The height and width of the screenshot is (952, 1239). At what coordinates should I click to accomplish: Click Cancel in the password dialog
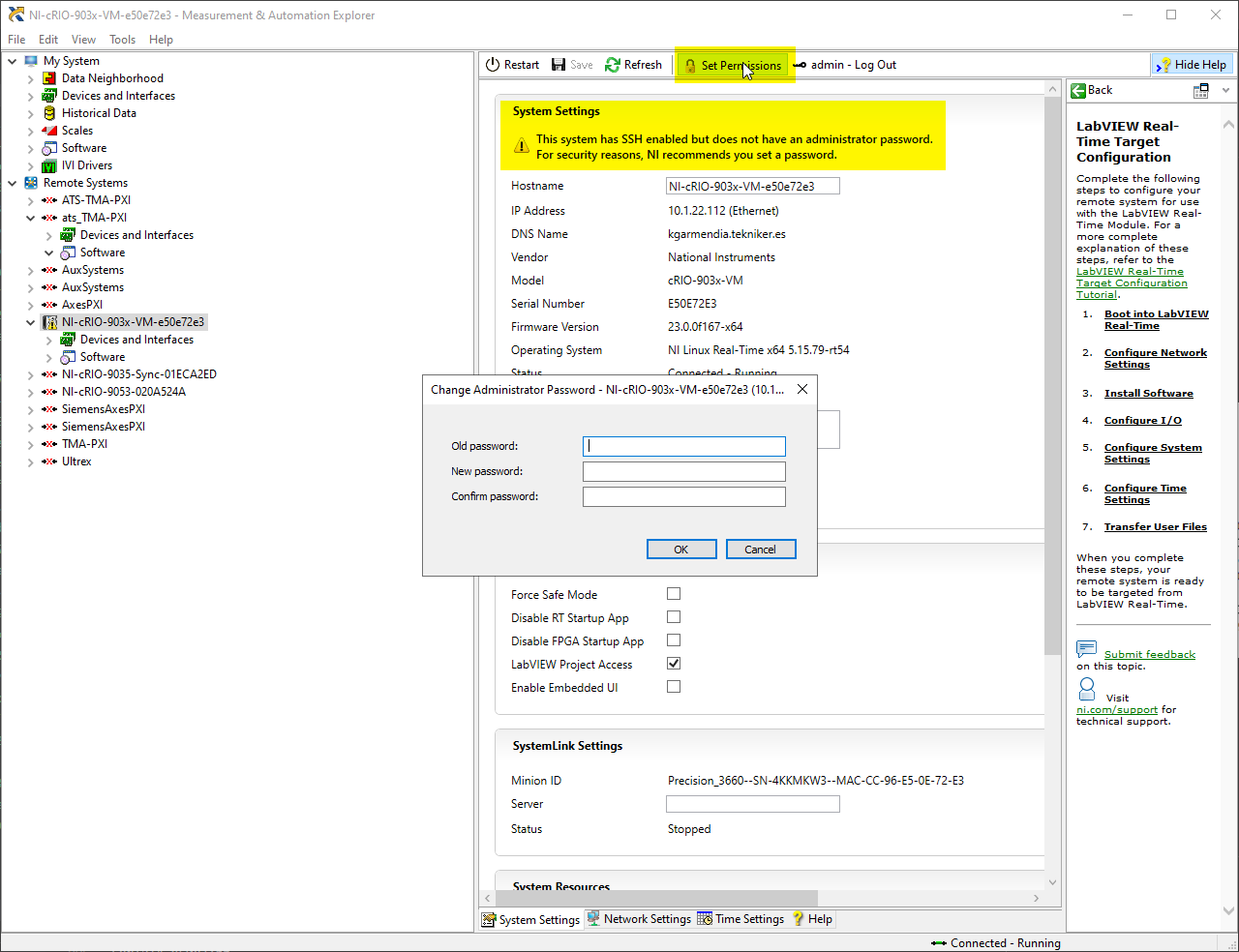tap(761, 550)
